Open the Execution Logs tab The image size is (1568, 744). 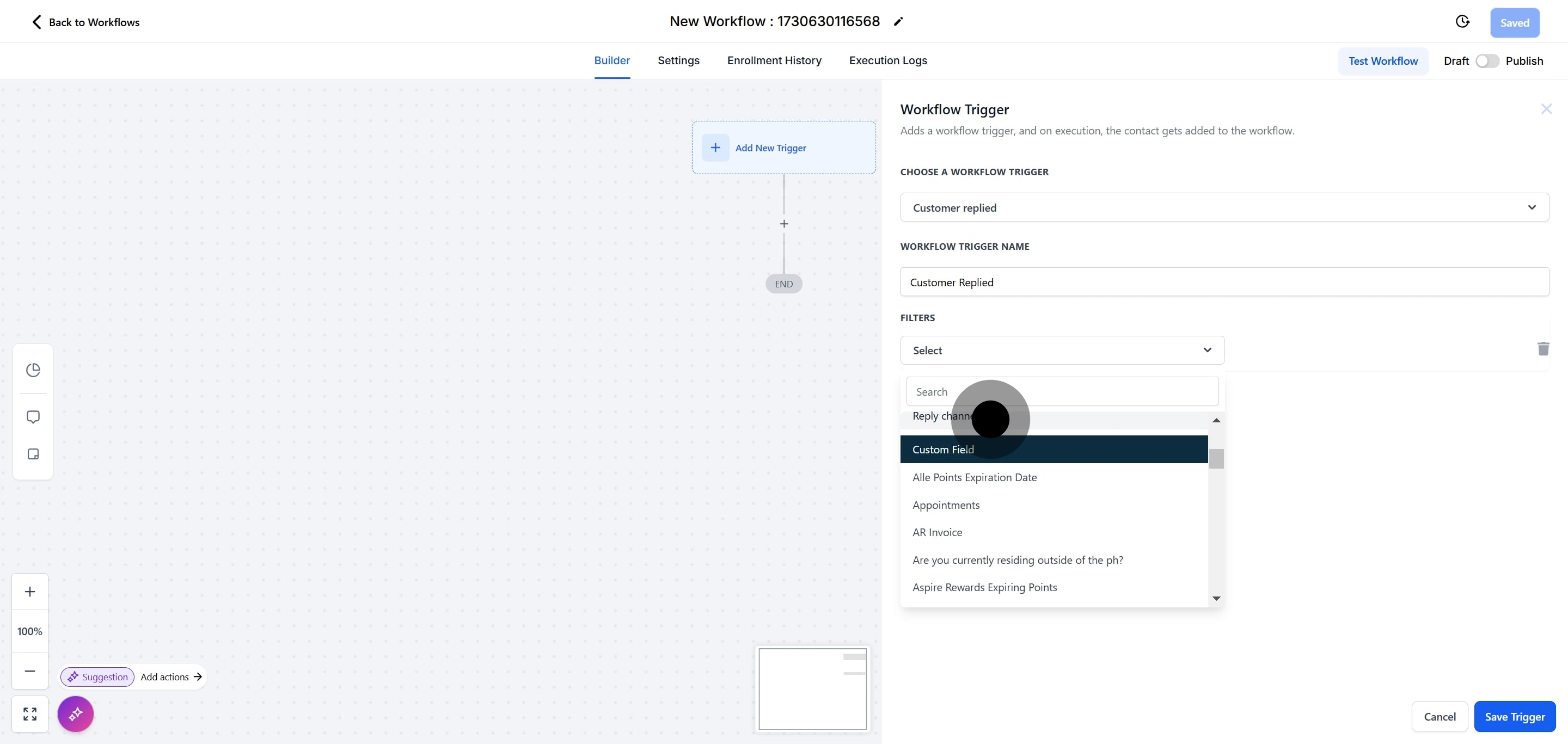tap(887, 60)
